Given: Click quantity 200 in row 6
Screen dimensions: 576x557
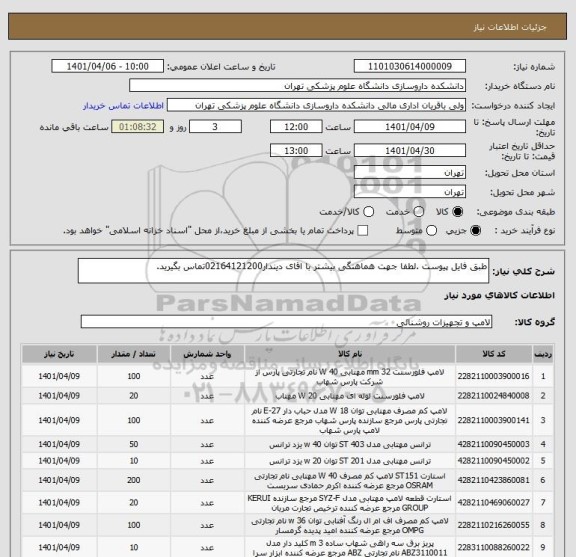Looking at the screenshot, I should pyautogui.click(x=134, y=481).
